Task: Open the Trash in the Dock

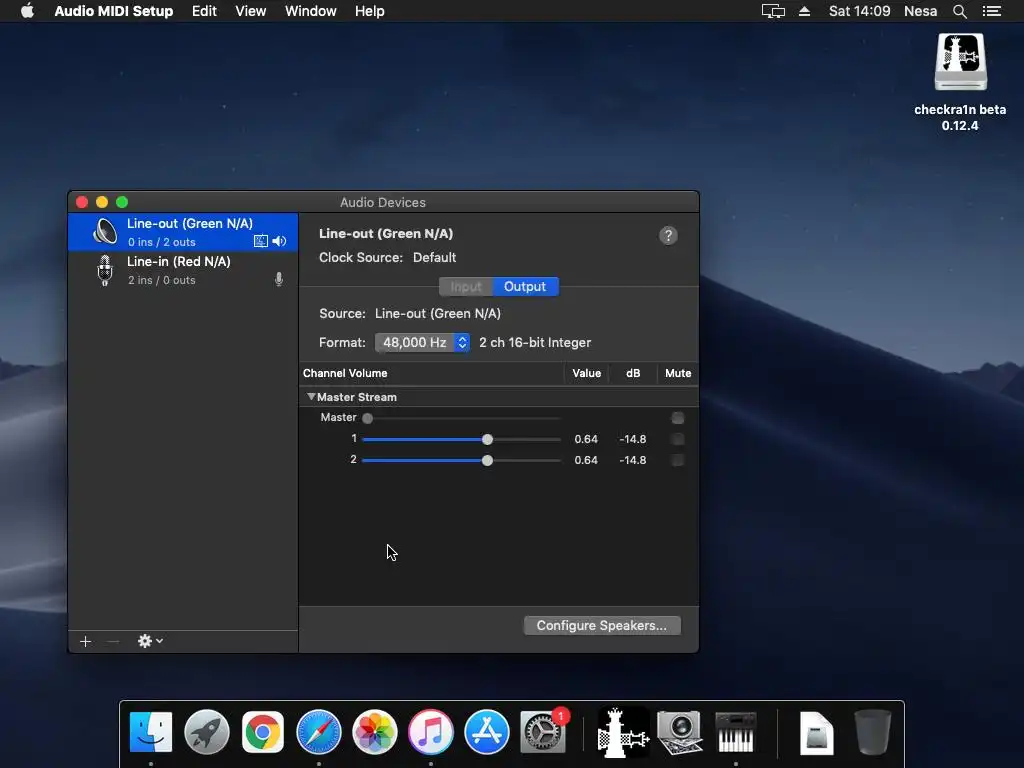Action: click(x=872, y=732)
